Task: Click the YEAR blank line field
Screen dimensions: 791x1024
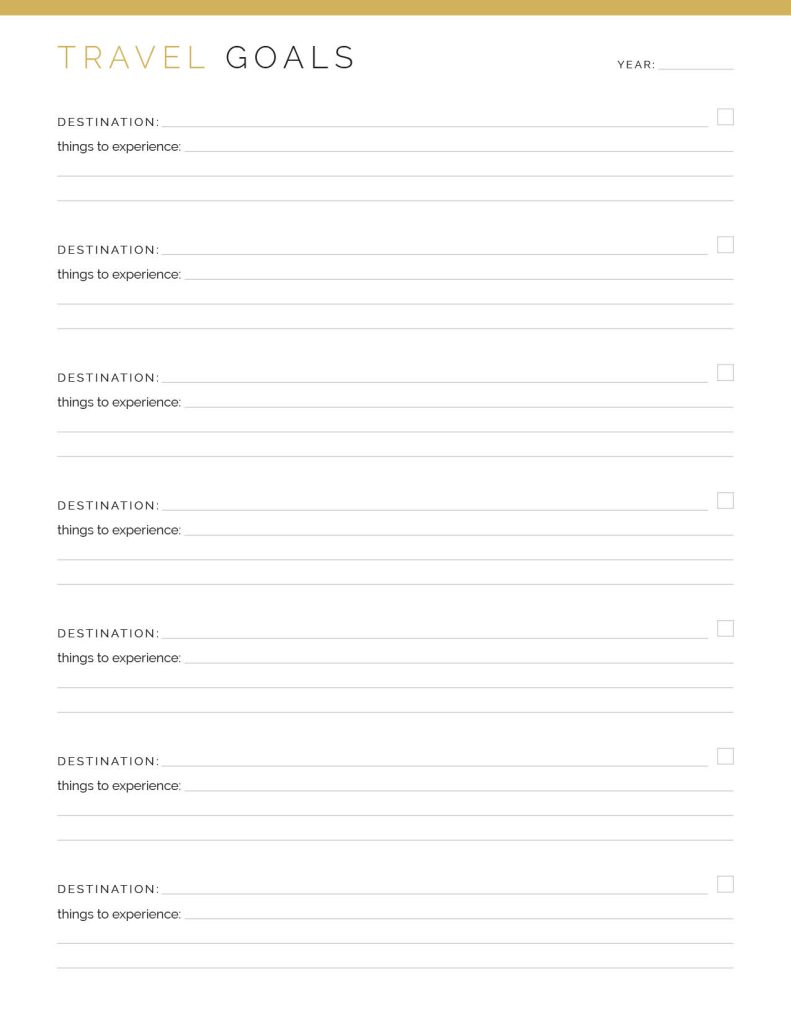Action: coord(696,64)
